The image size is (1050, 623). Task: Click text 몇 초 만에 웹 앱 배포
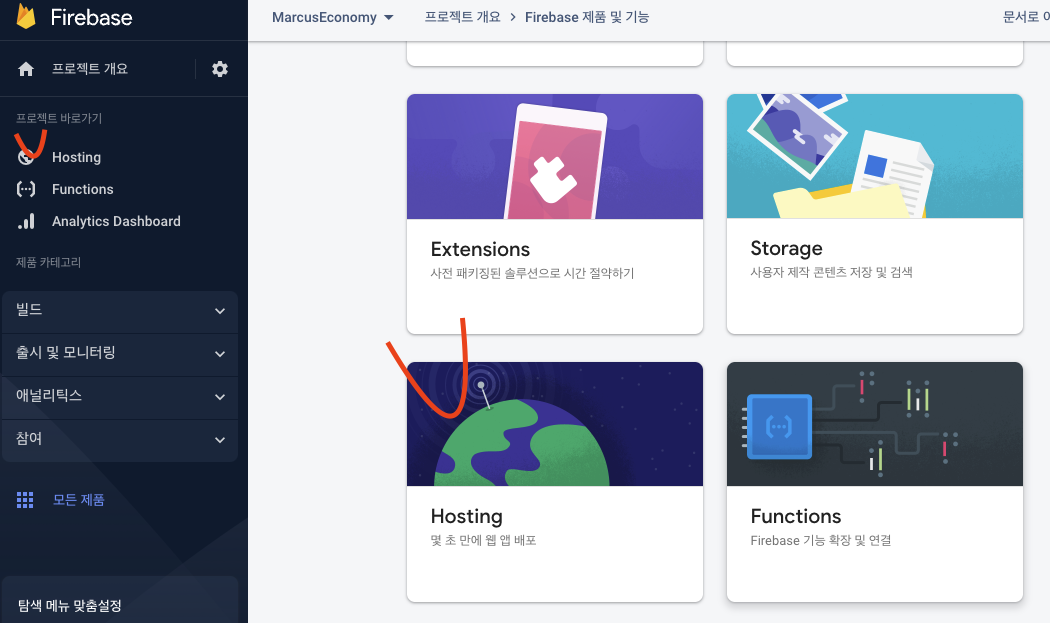[483, 541]
